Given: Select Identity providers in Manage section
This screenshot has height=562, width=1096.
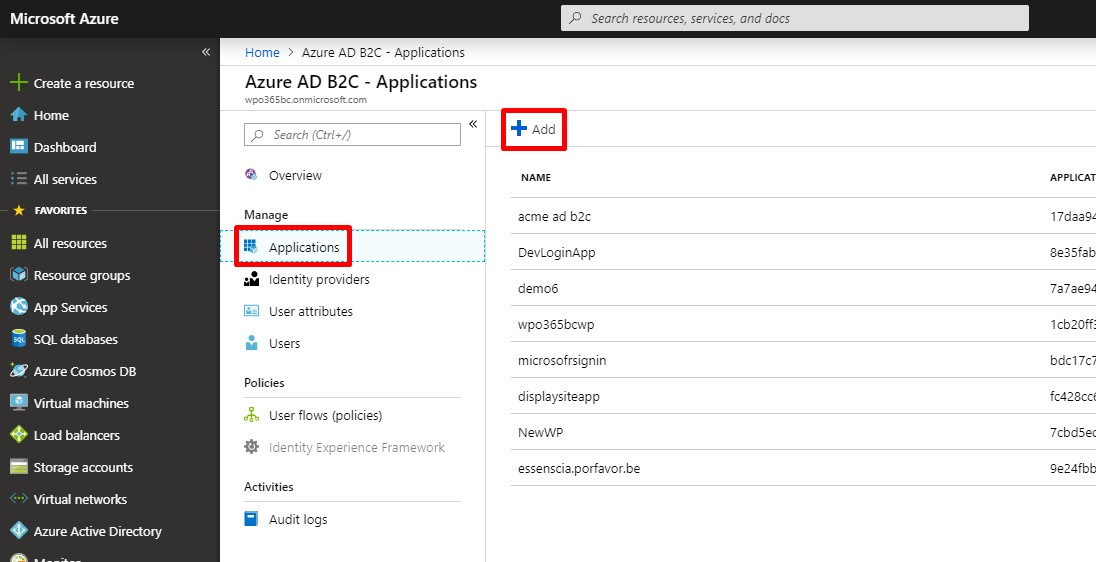Looking at the screenshot, I should tap(319, 280).
